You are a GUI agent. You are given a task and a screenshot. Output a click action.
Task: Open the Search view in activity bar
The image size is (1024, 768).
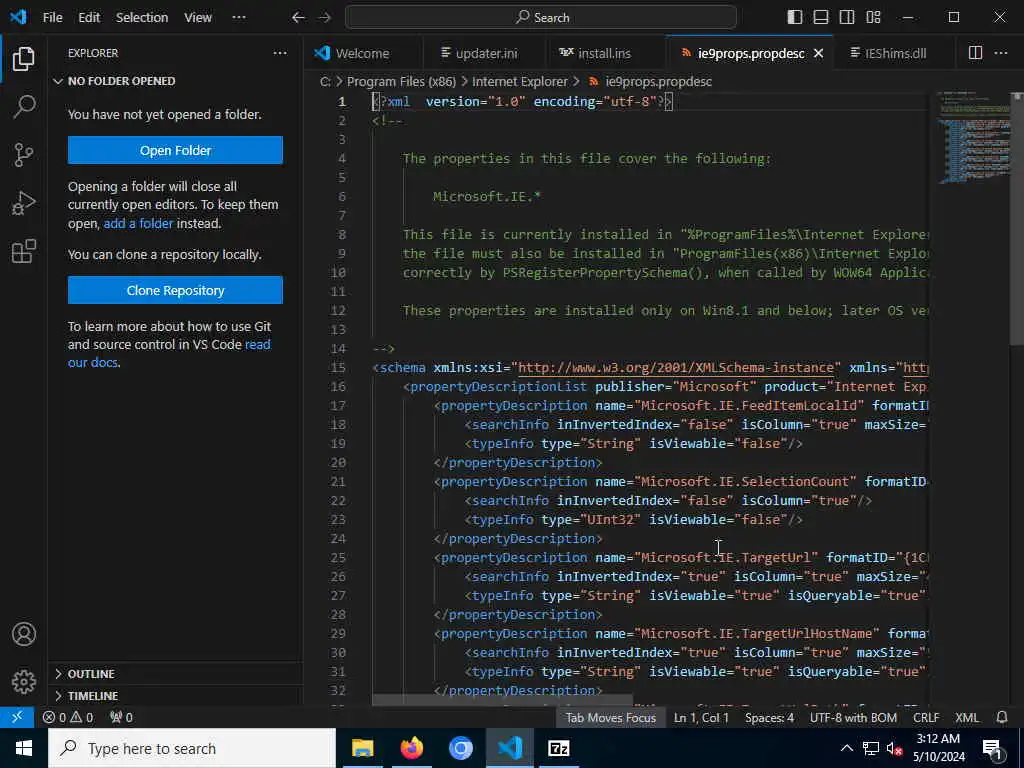[x=24, y=106]
